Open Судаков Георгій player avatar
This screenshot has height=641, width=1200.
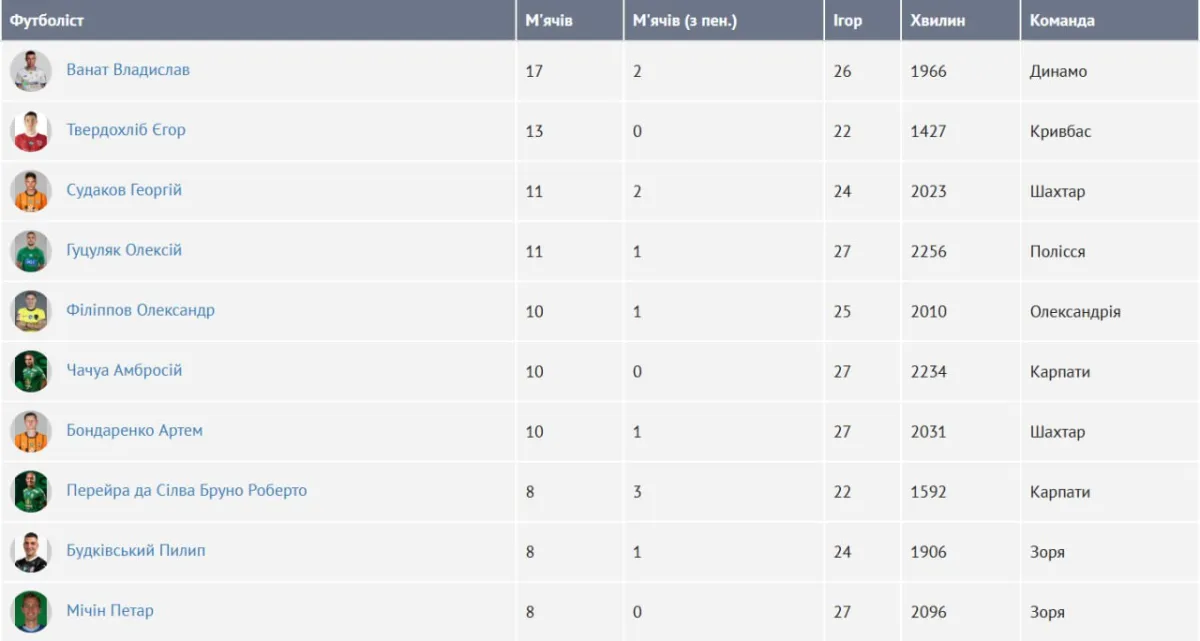[31, 191]
